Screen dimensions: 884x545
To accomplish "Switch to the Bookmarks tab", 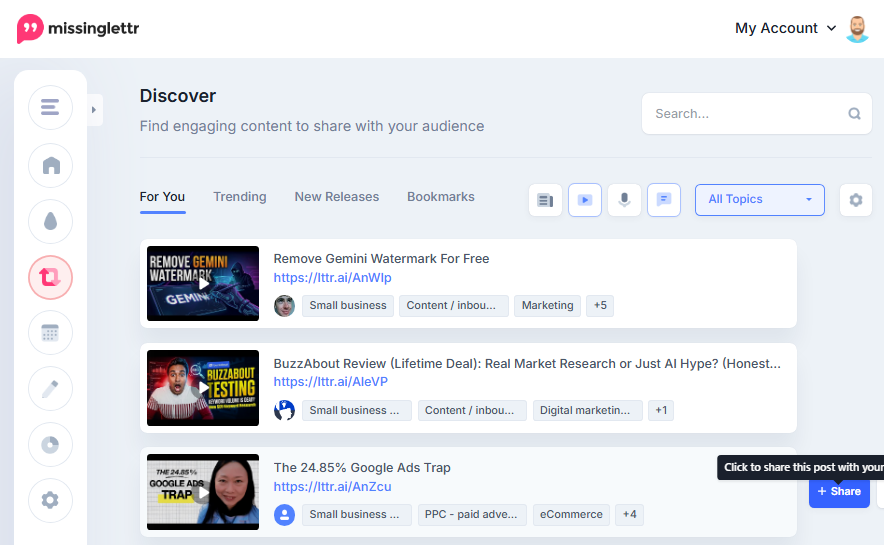I will [441, 197].
